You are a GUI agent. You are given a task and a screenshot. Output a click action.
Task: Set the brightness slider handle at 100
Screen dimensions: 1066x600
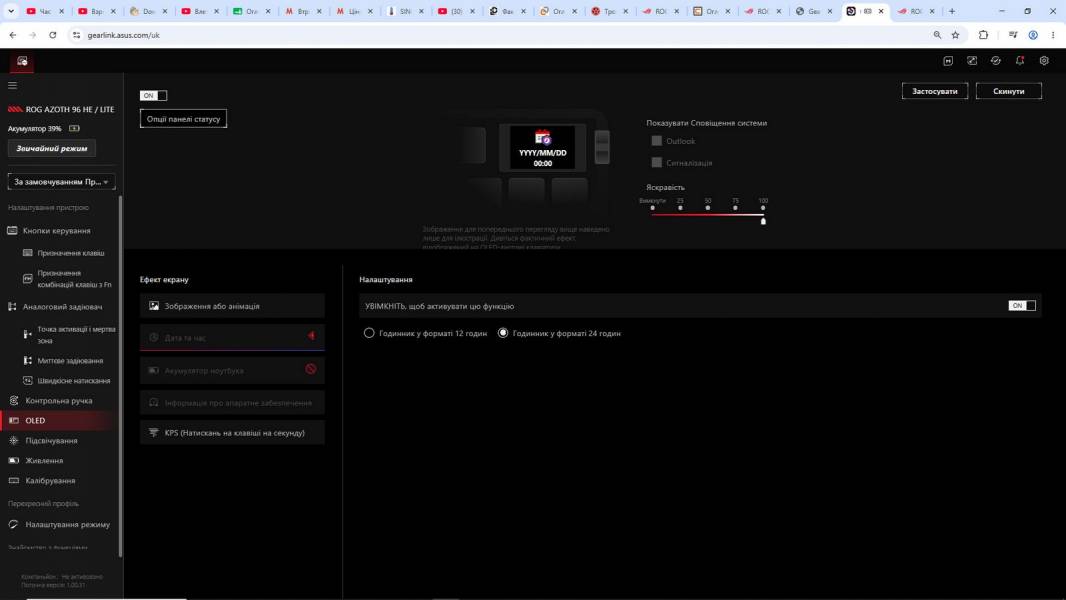[763, 221]
